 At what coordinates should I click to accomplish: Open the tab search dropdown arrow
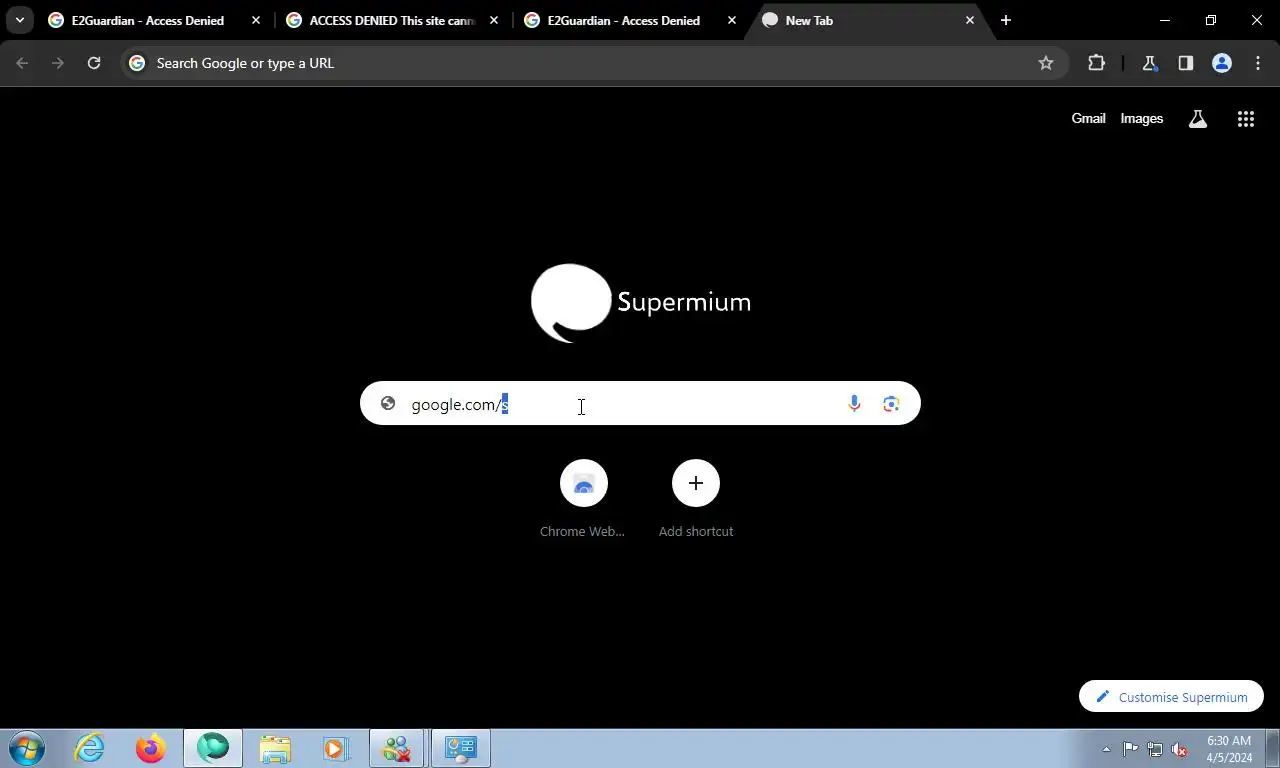[x=19, y=20]
